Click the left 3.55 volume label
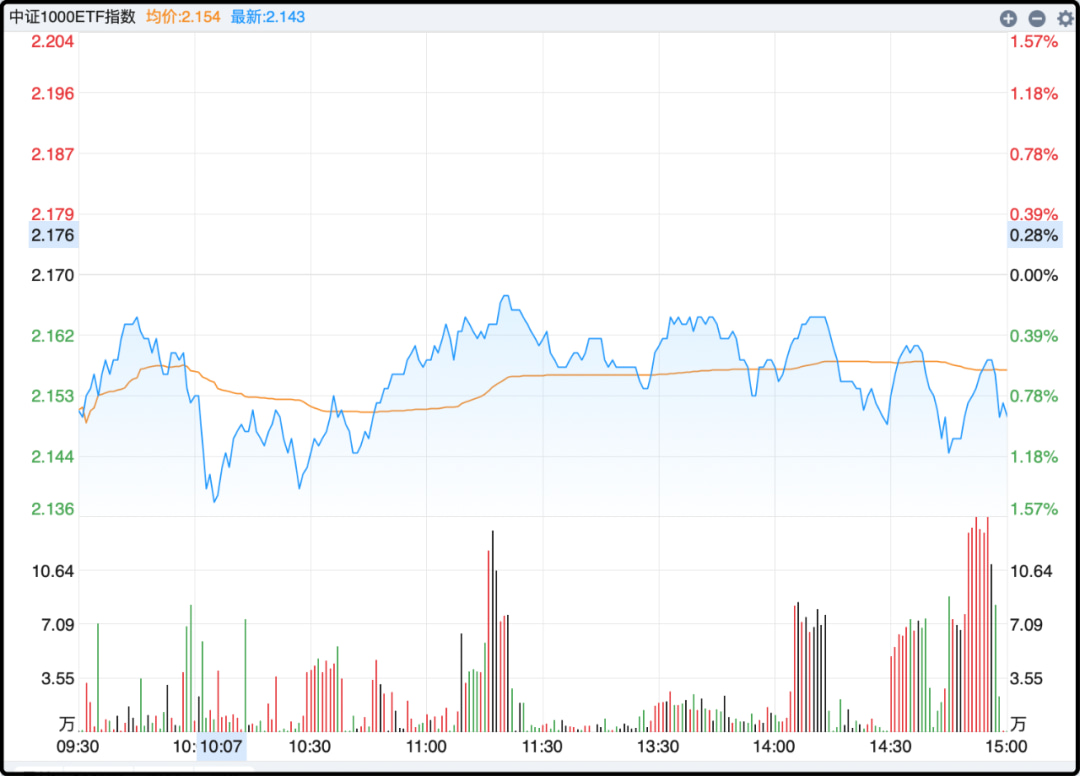Screen dimensions: 1080x776 coord(57,679)
